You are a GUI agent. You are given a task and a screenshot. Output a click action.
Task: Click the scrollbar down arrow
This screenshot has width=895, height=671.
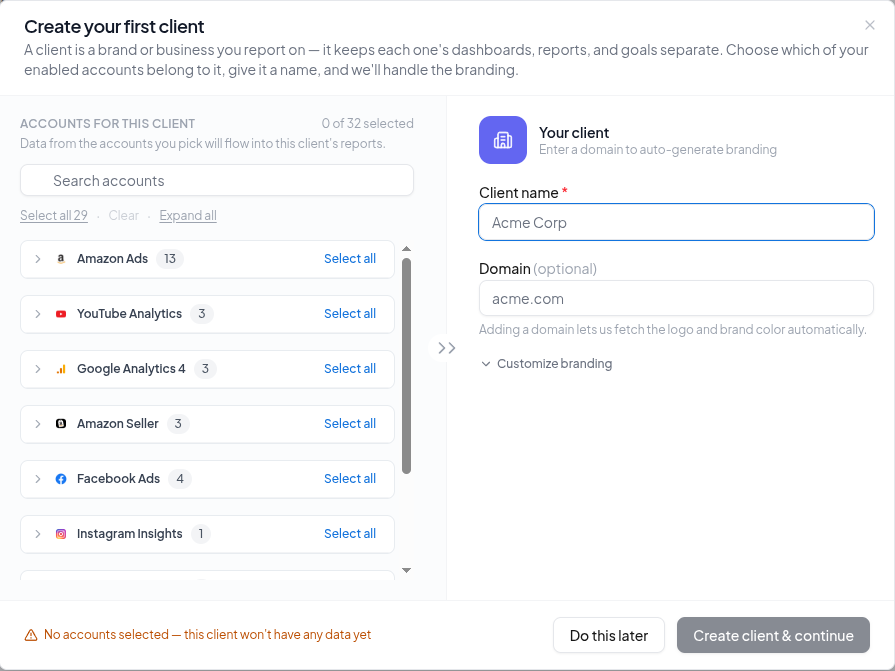406,570
